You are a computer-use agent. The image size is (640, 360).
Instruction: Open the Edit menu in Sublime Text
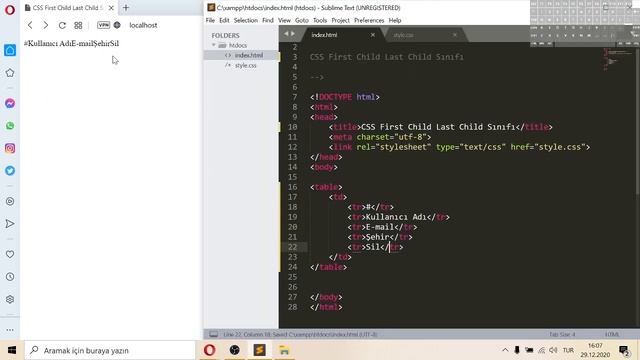click(x=224, y=20)
